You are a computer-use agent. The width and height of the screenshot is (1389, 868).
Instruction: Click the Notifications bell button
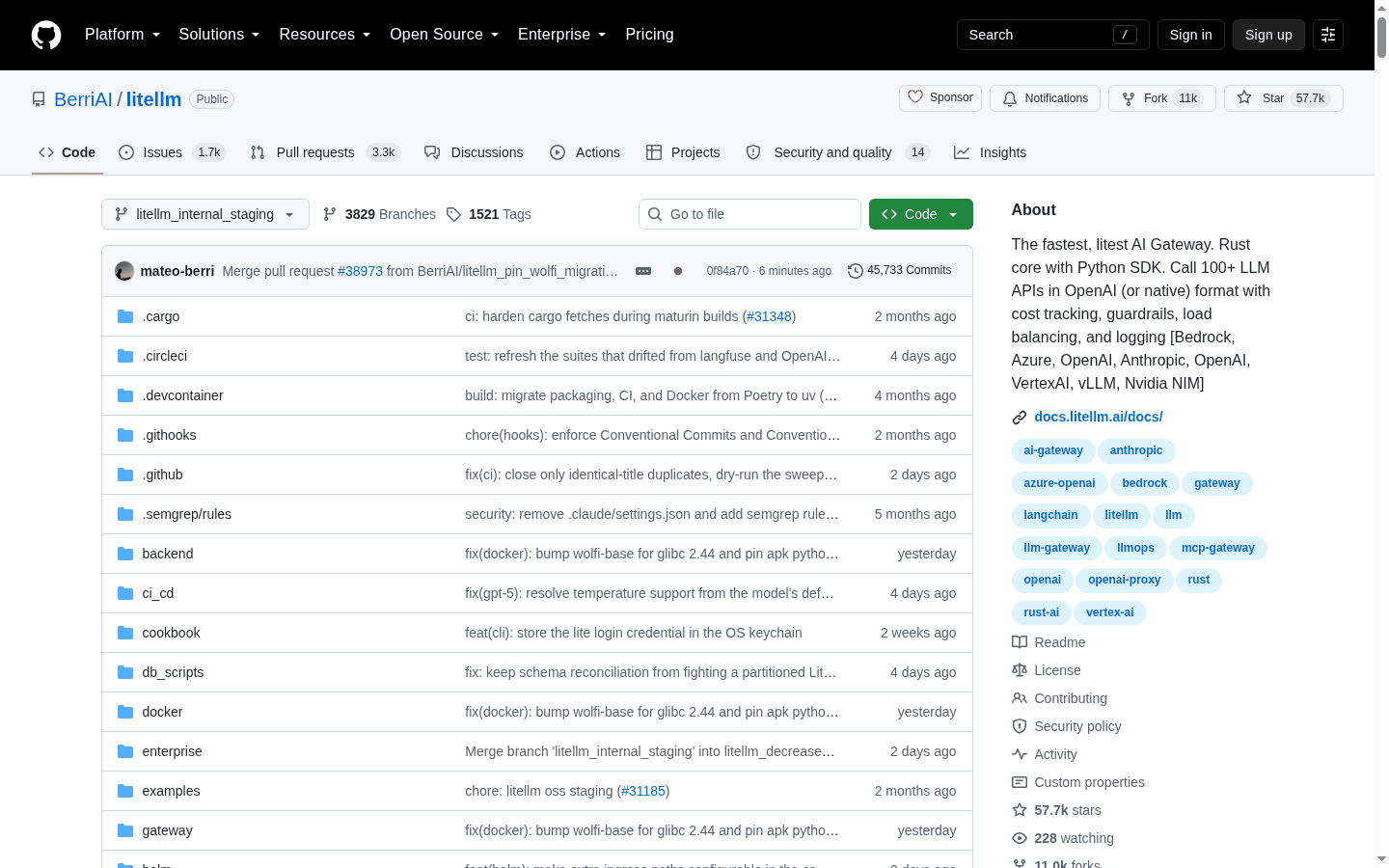[1045, 98]
